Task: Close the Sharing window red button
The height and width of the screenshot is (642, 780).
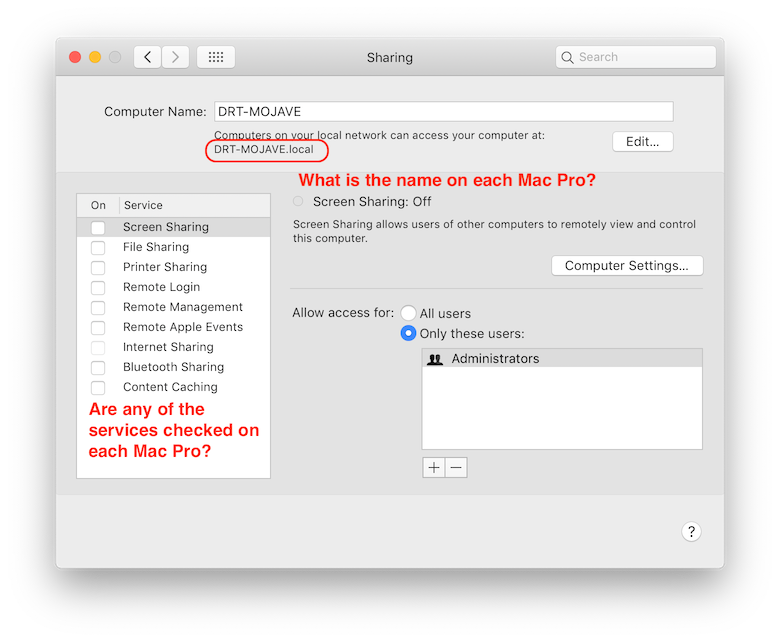Action: 75,57
